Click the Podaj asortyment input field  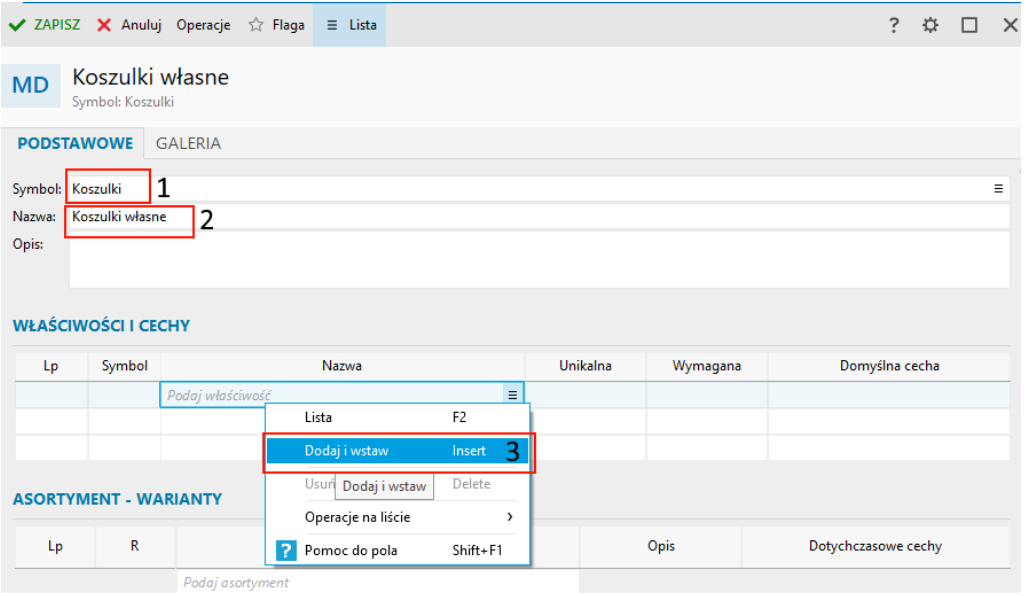pos(378,582)
